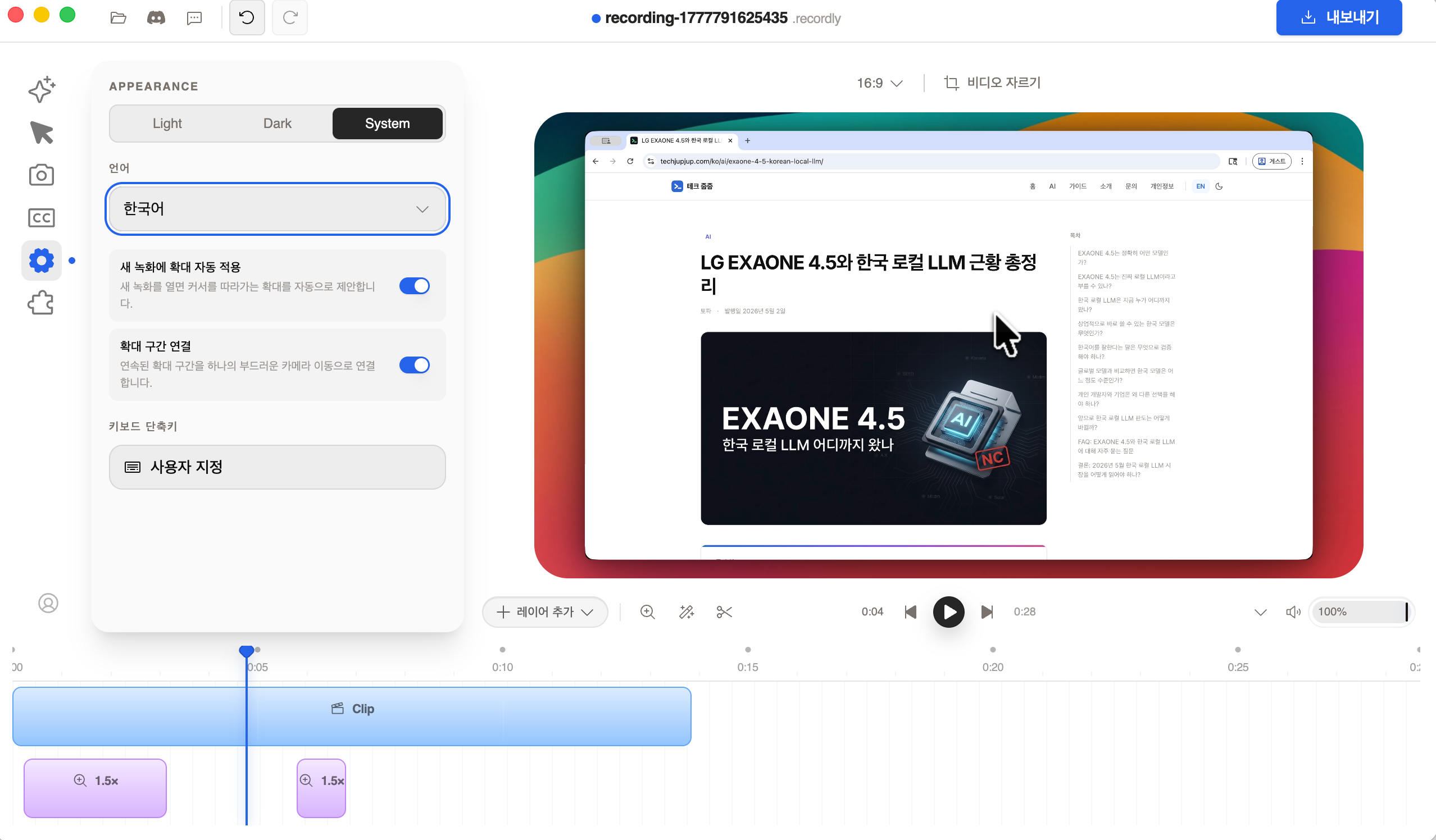The width and height of the screenshot is (1436, 840).
Task: Click the 0:04 current time text
Action: click(872, 611)
